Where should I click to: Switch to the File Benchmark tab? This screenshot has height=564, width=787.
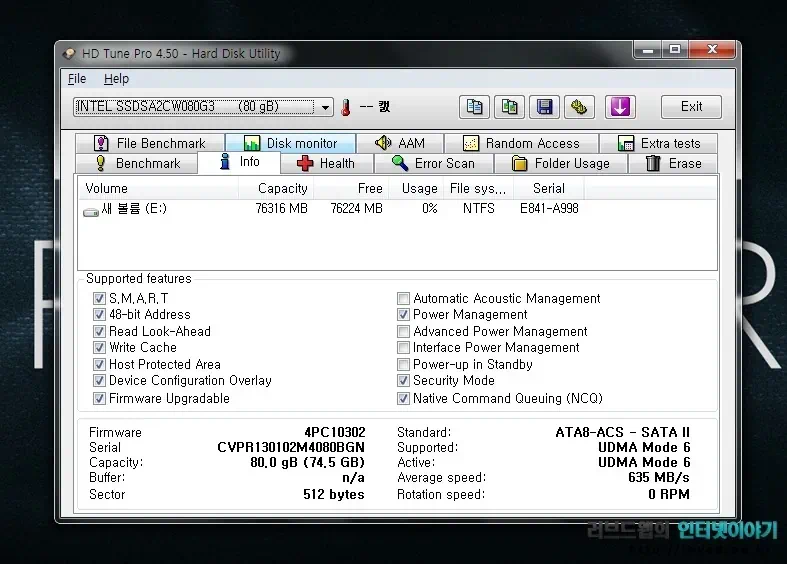pyautogui.click(x=150, y=144)
